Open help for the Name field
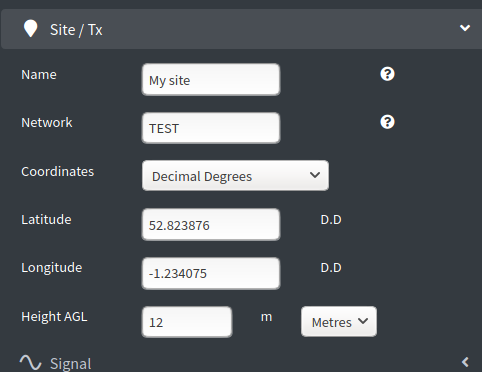Viewport: 482px width, 372px height. click(387, 74)
